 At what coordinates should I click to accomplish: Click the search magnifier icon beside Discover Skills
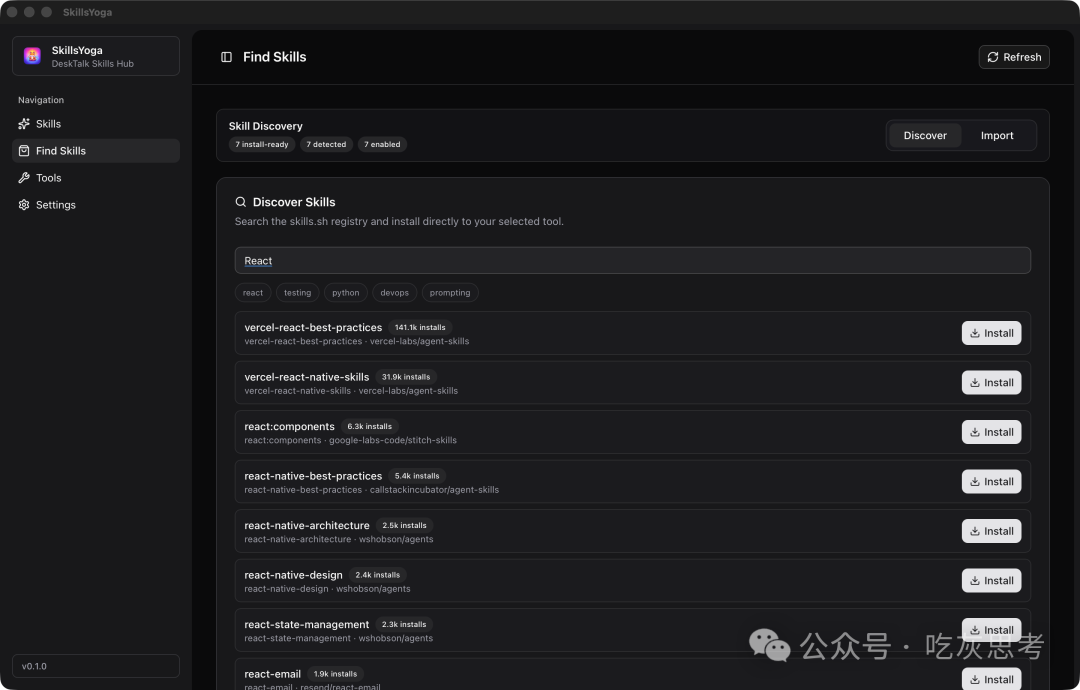point(240,202)
